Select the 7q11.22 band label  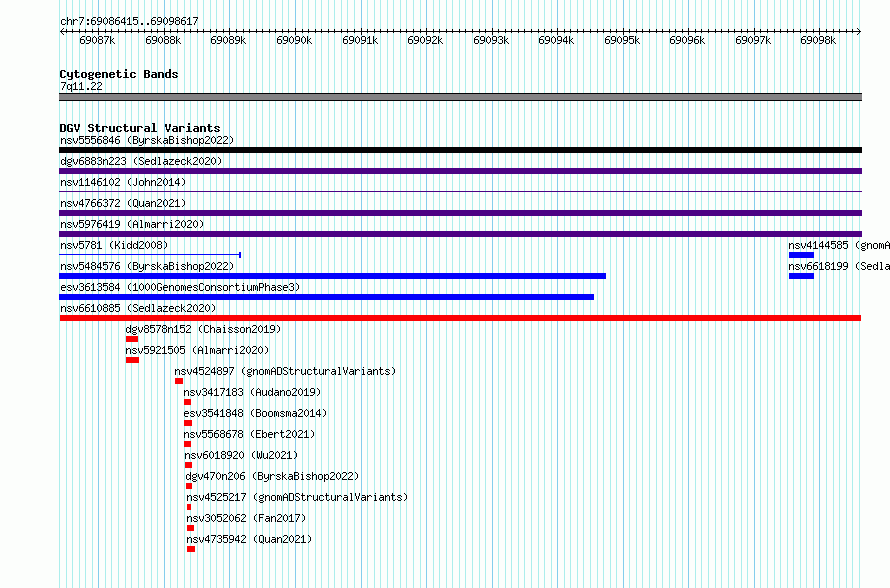tap(82, 86)
